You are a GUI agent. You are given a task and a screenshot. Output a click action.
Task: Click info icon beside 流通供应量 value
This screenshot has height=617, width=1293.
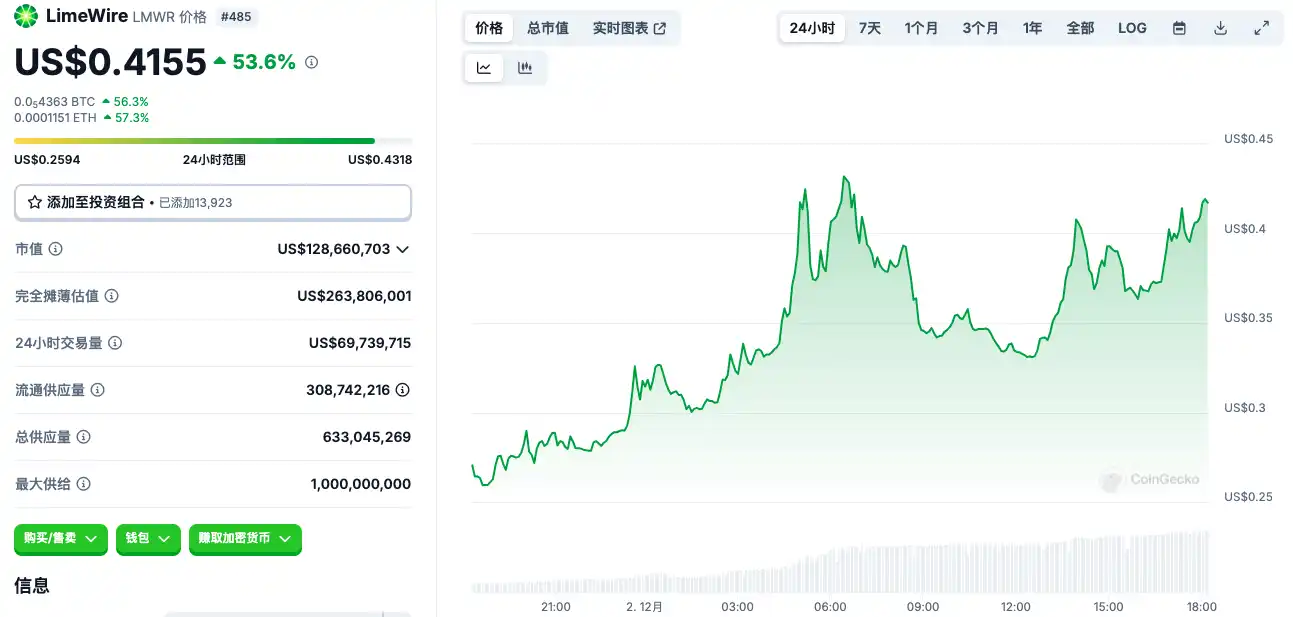tap(402, 390)
